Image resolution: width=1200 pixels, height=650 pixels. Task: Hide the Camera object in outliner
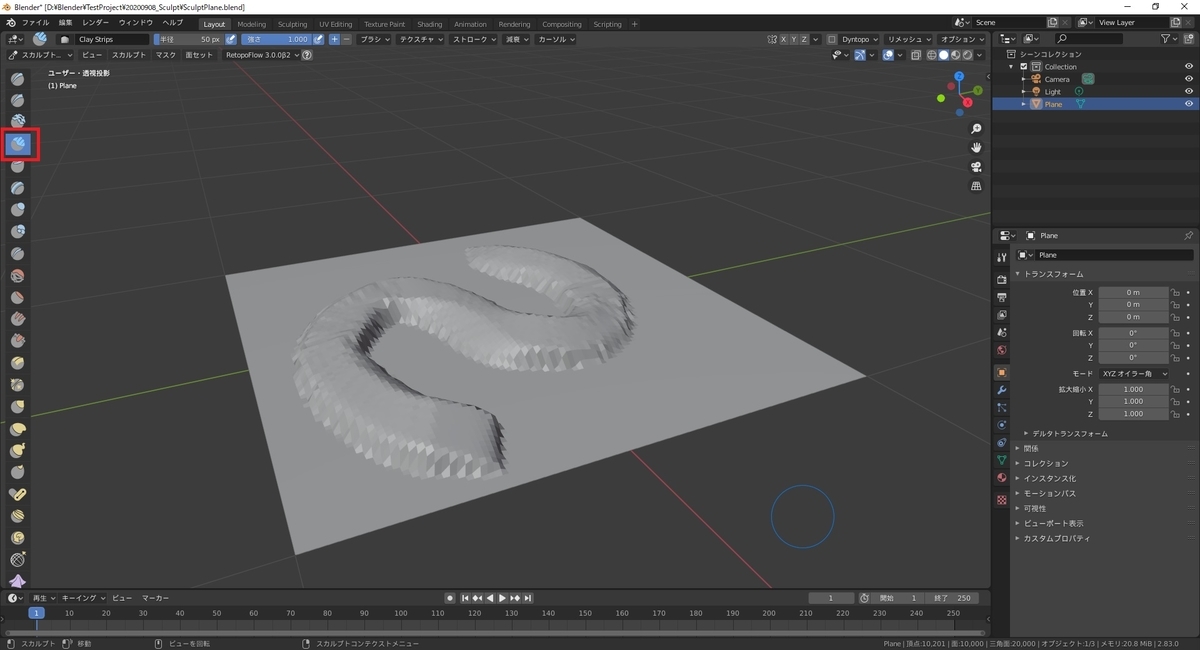(1189, 79)
